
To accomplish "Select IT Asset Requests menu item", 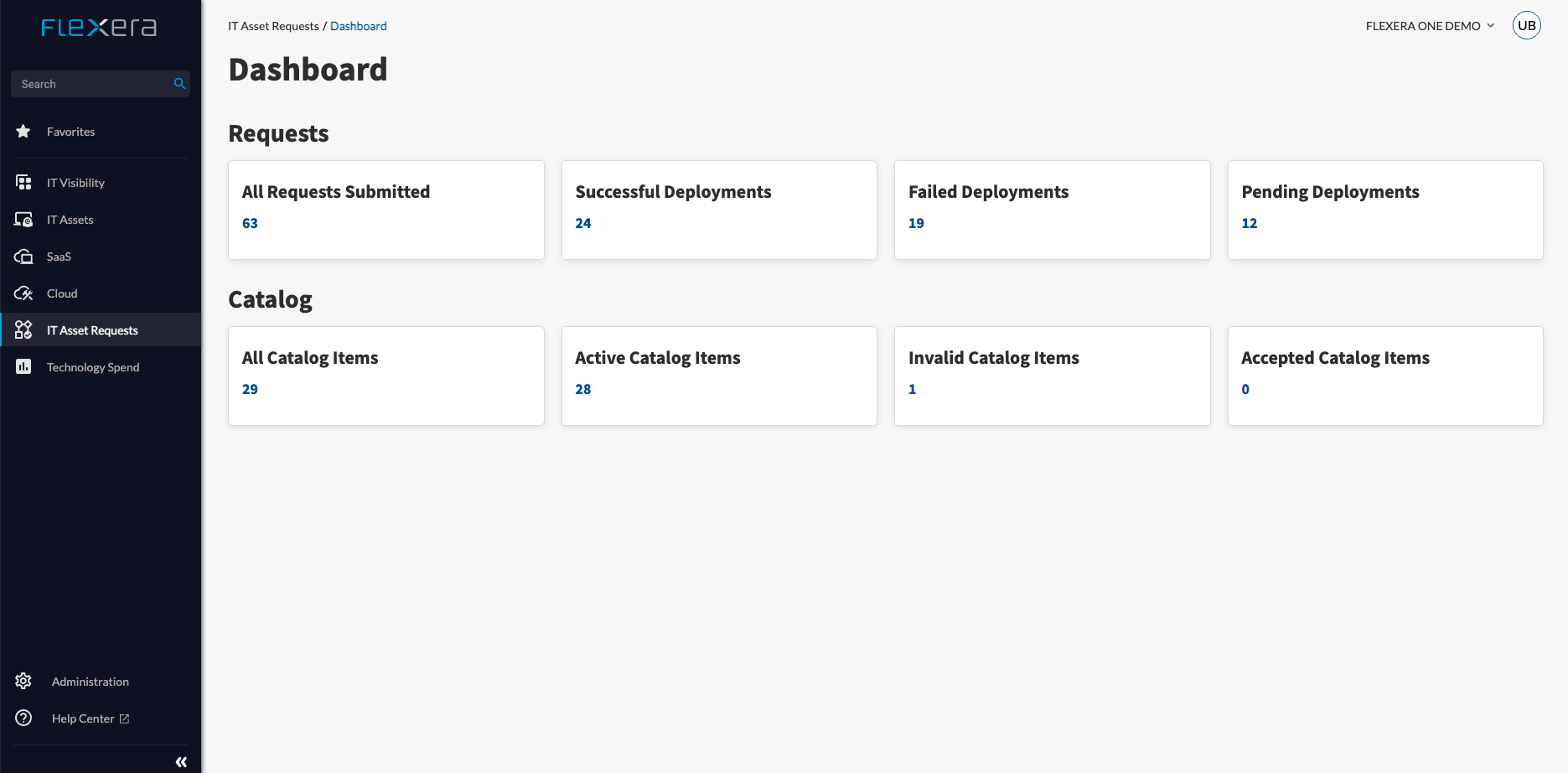I will coord(92,330).
